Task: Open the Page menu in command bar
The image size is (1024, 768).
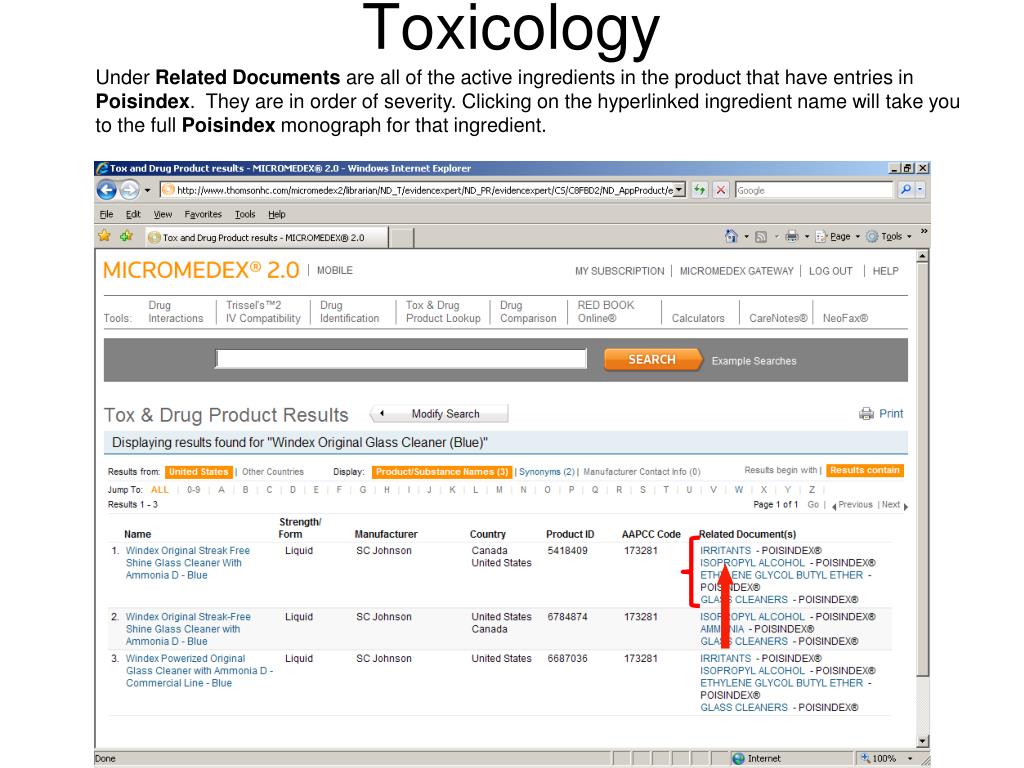Action: coord(837,236)
